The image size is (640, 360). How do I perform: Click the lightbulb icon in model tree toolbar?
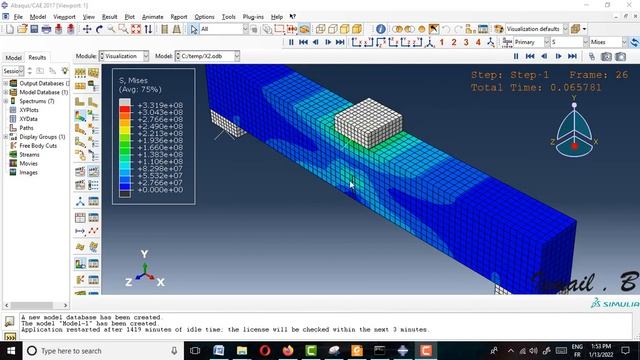click(64, 71)
